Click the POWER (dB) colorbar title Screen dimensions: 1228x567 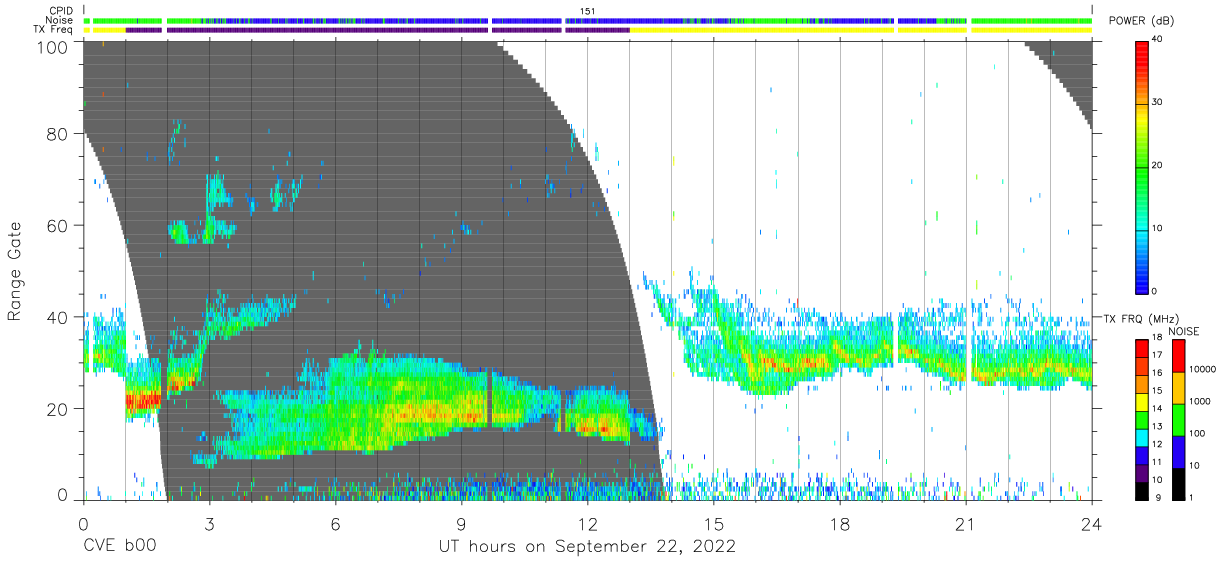[1143, 21]
